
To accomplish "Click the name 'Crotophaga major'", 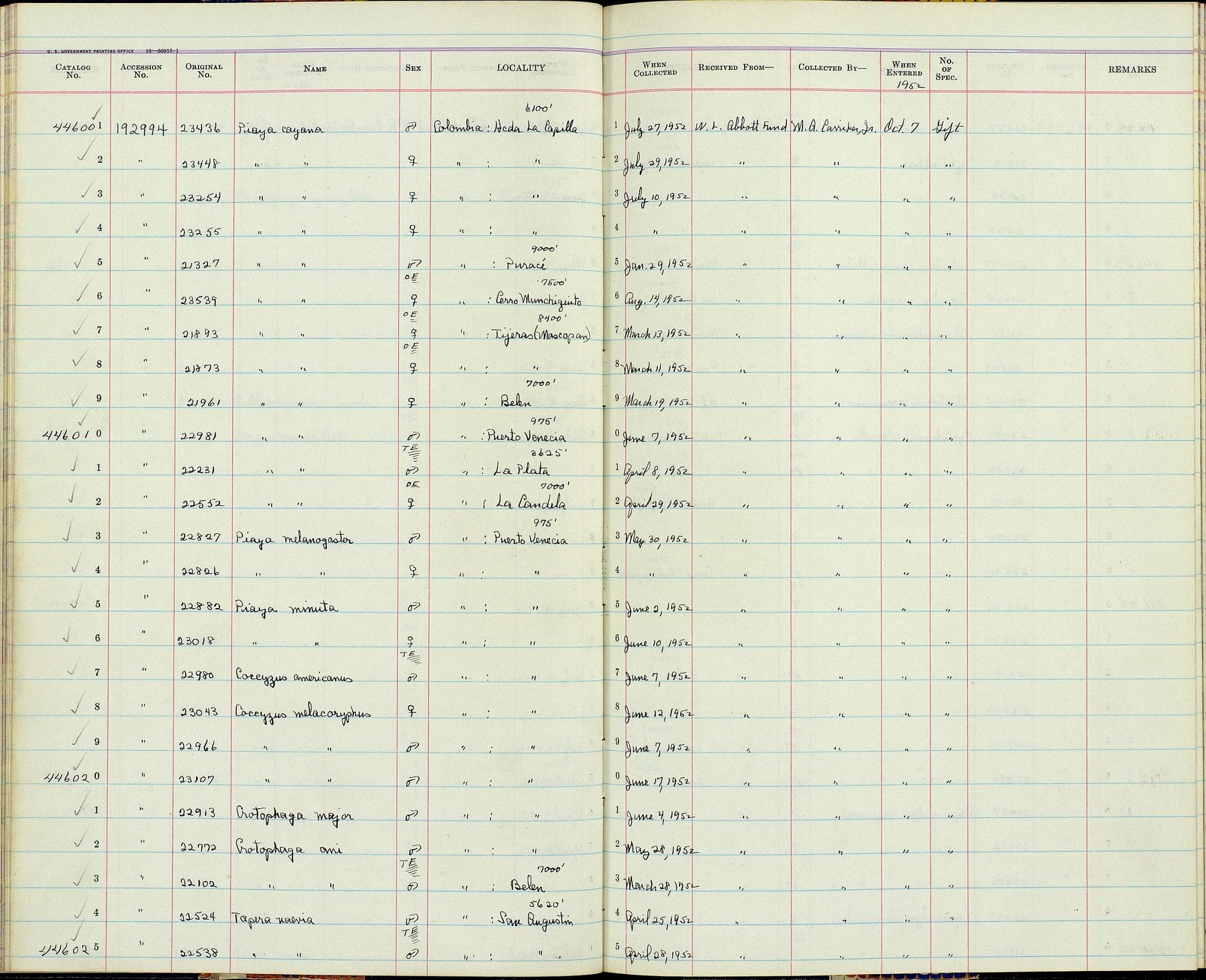I will tap(294, 815).
